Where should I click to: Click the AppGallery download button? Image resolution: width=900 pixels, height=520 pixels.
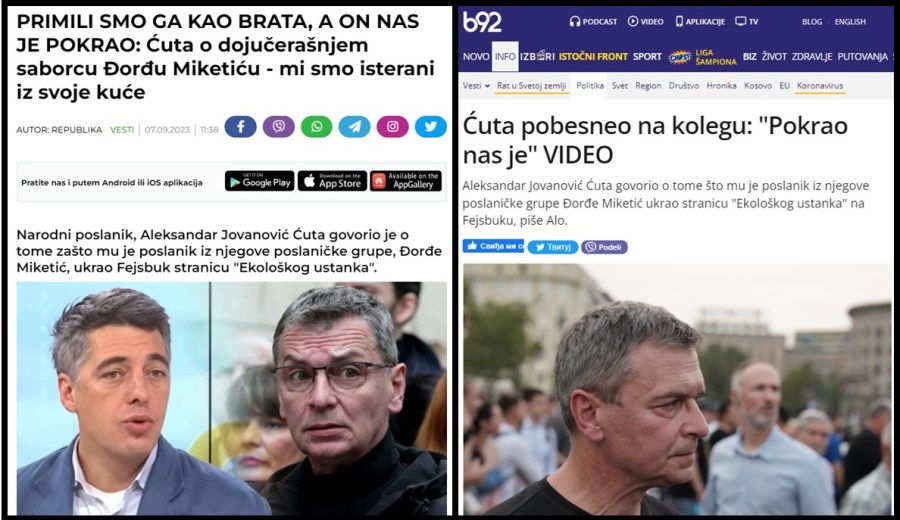[x=406, y=181]
